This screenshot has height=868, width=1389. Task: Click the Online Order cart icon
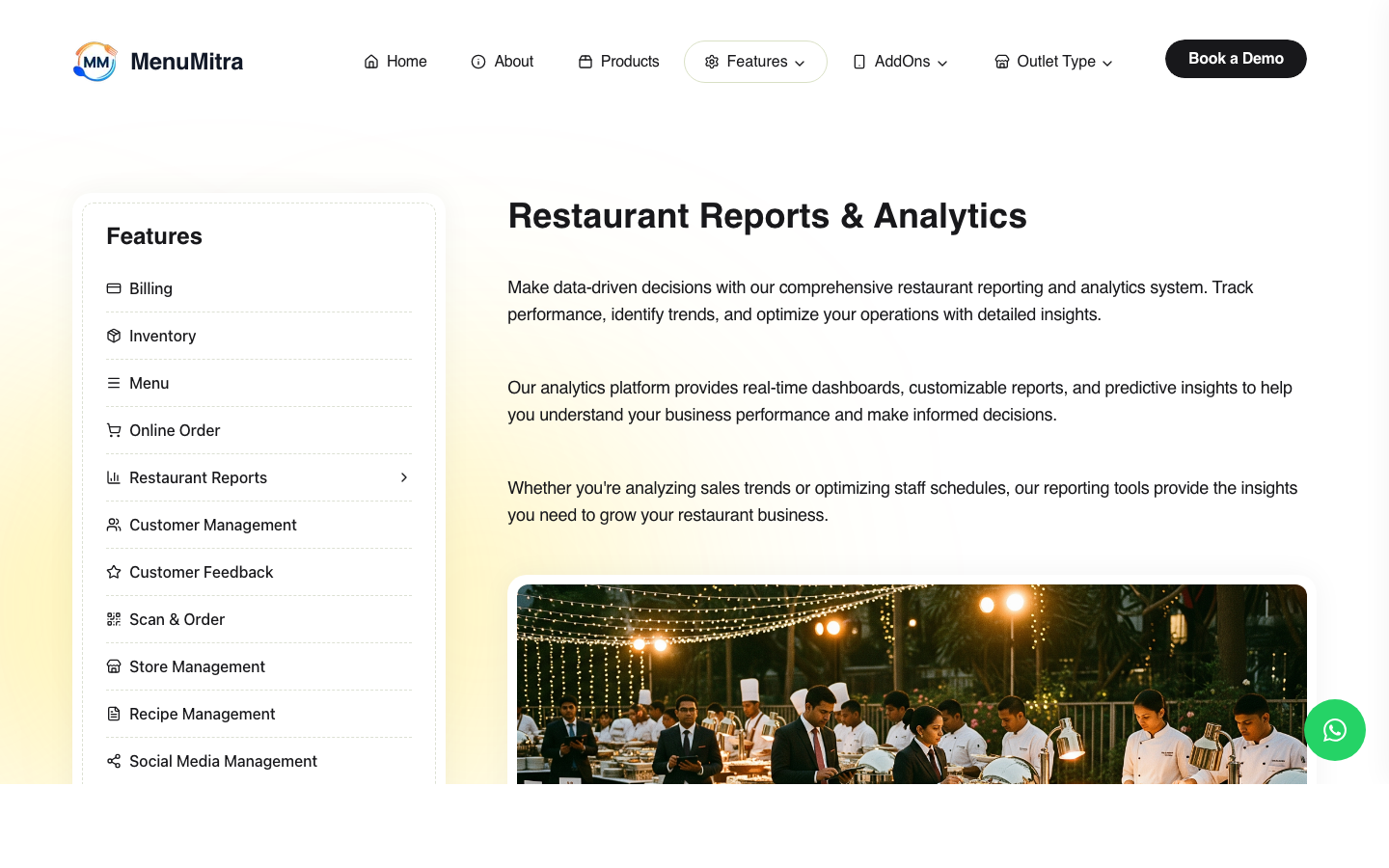pyautogui.click(x=114, y=430)
